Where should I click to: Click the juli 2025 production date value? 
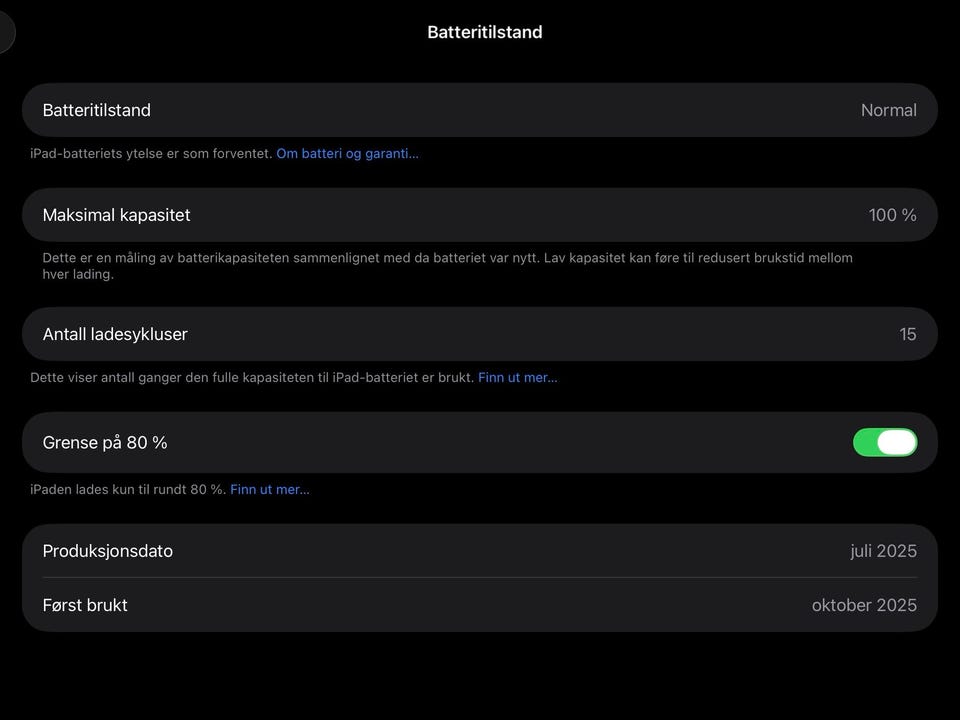(x=883, y=551)
